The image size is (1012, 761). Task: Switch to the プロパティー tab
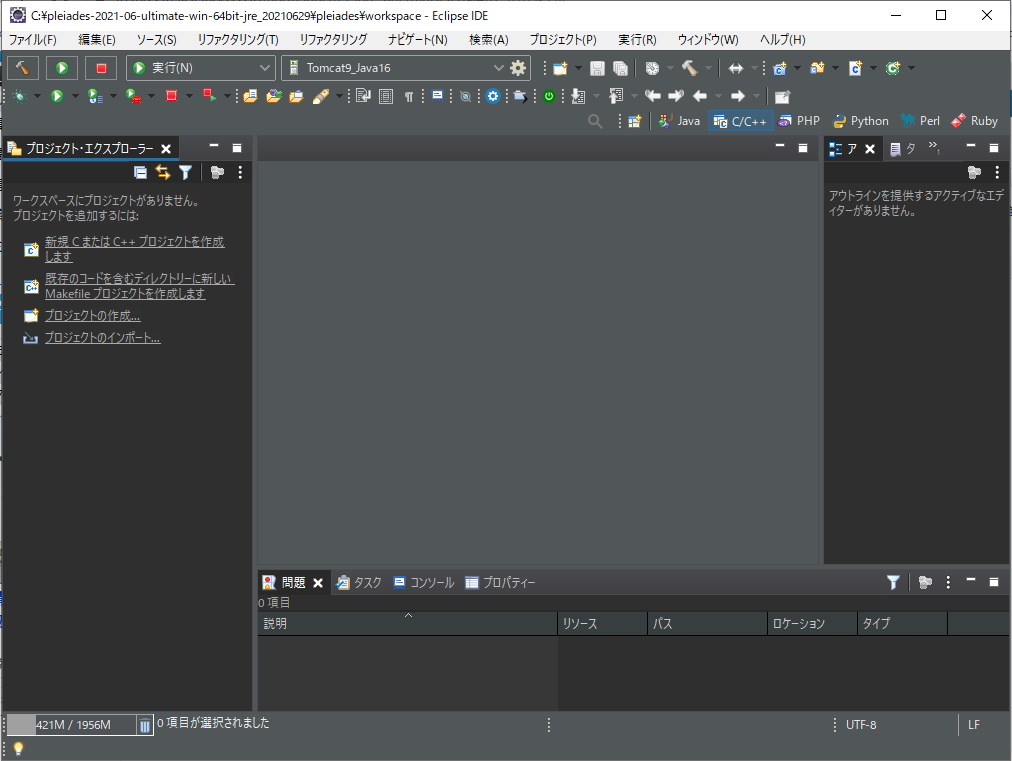[500, 583]
